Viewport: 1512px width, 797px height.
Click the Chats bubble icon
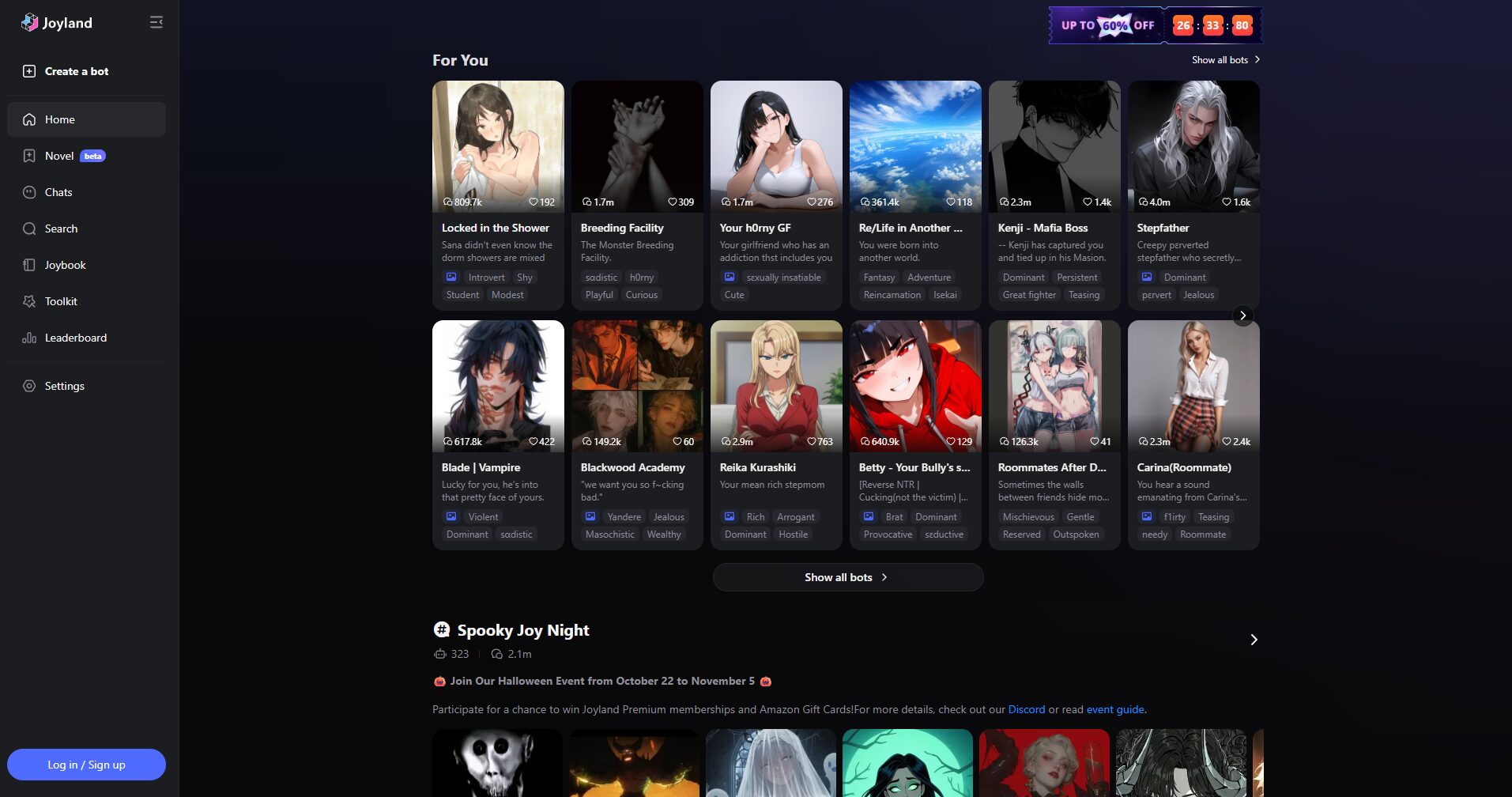pos(29,192)
